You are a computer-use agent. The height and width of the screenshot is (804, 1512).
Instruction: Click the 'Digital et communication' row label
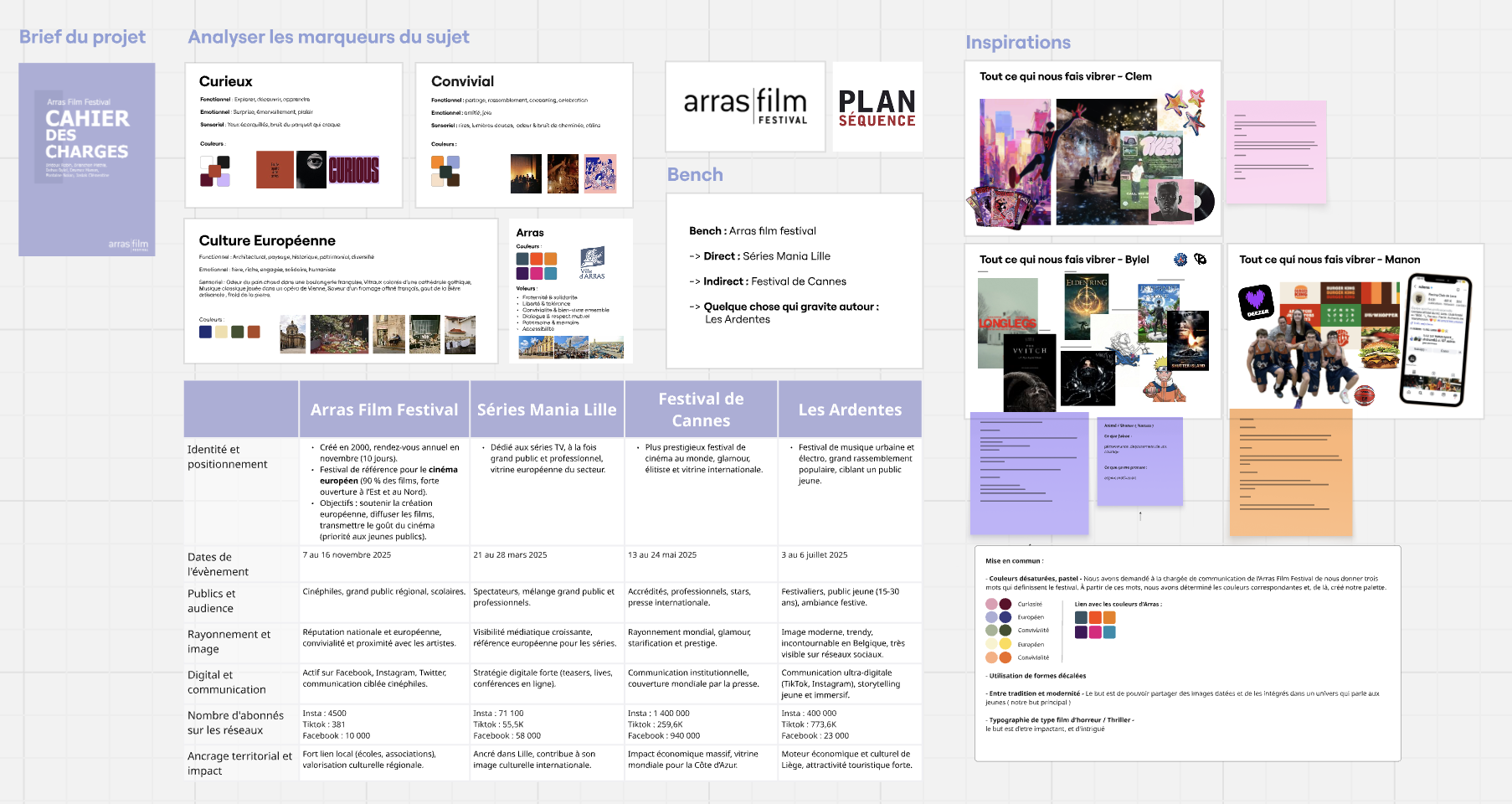pos(226,682)
